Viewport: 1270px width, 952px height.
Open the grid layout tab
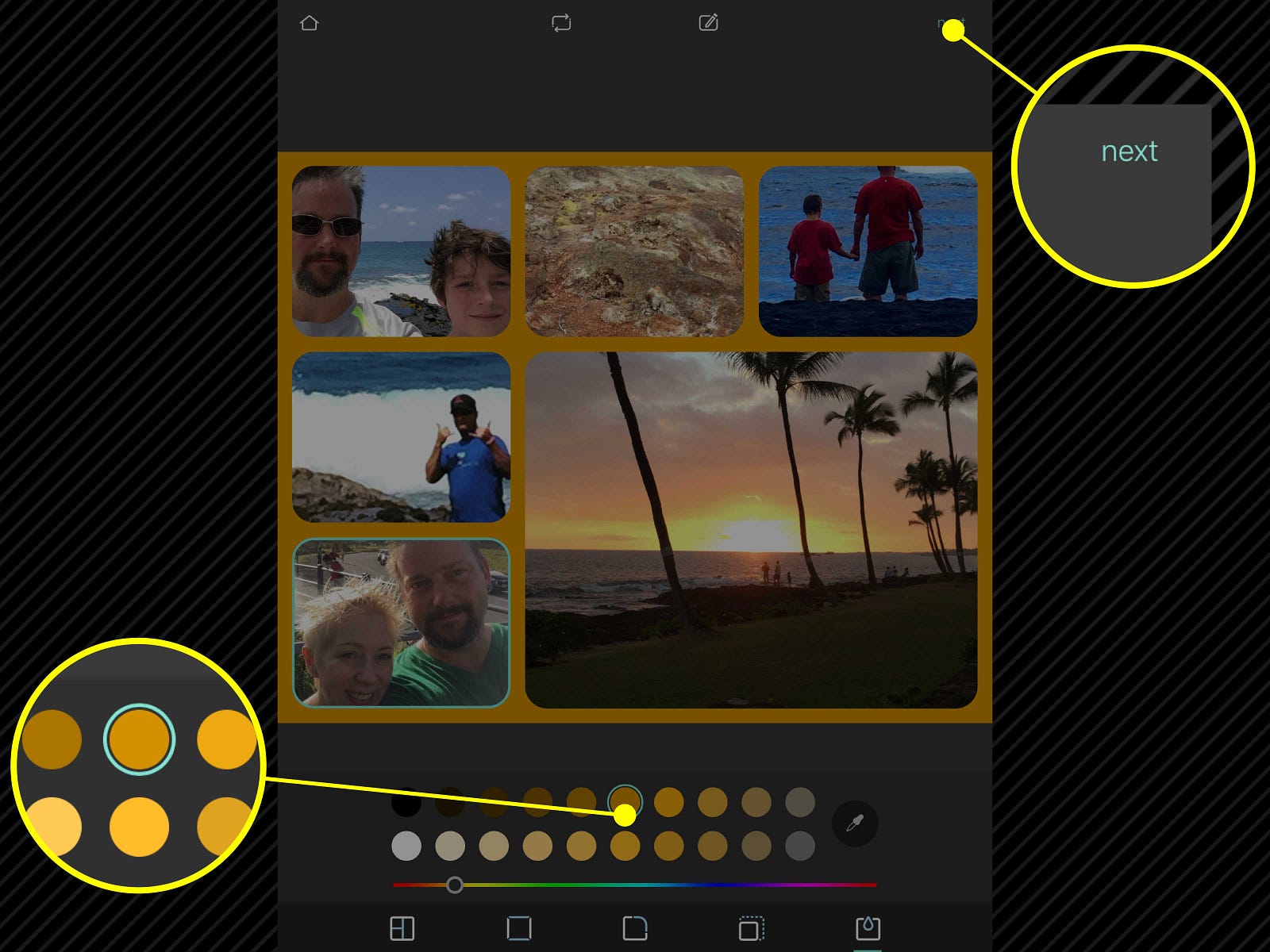[402, 928]
